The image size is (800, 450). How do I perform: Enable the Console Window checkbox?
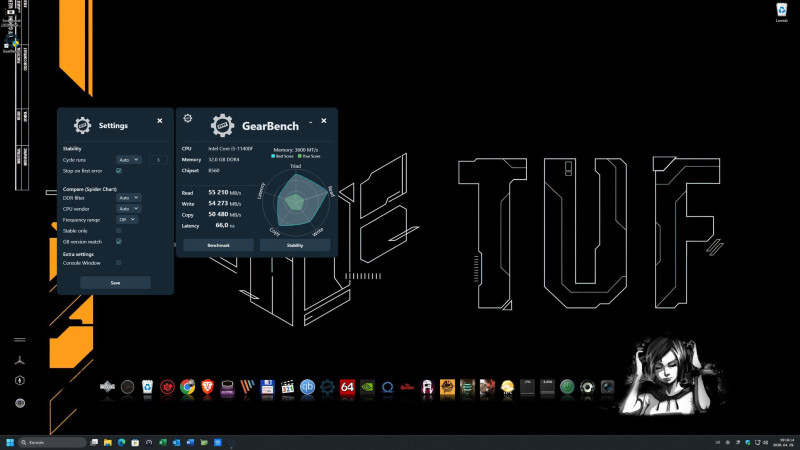(x=119, y=263)
